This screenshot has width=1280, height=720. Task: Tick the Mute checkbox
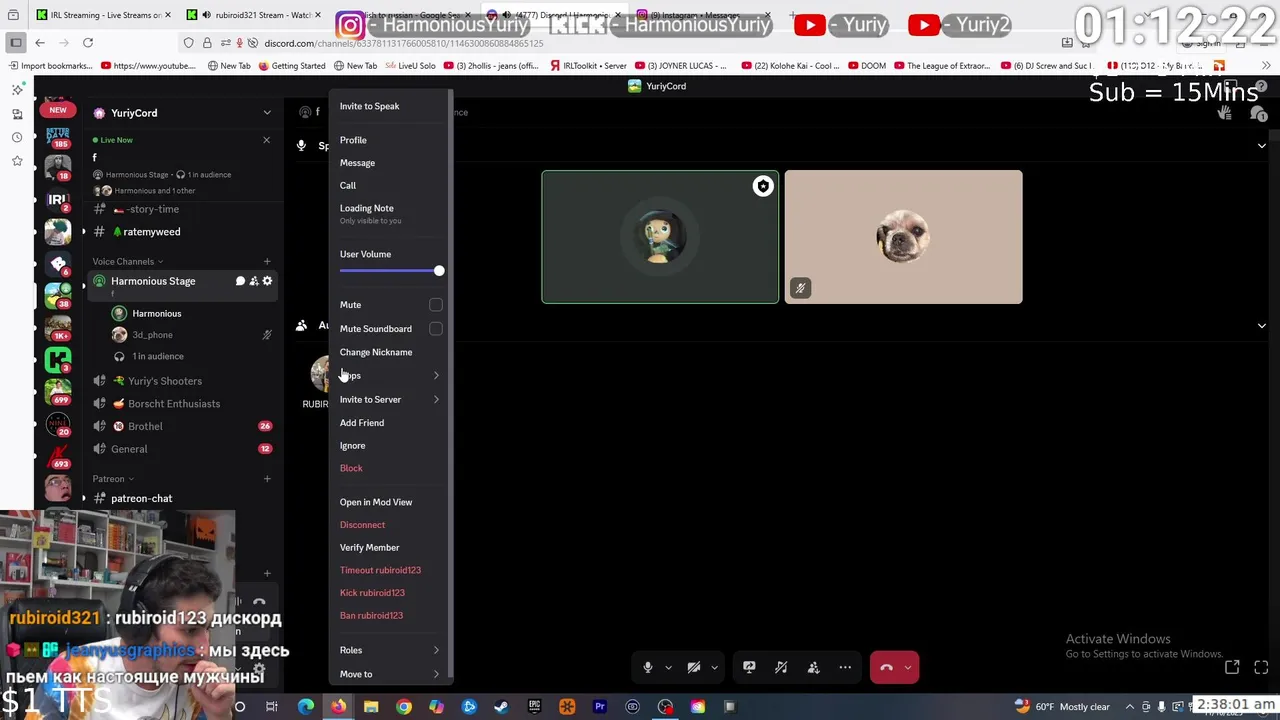[436, 305]
